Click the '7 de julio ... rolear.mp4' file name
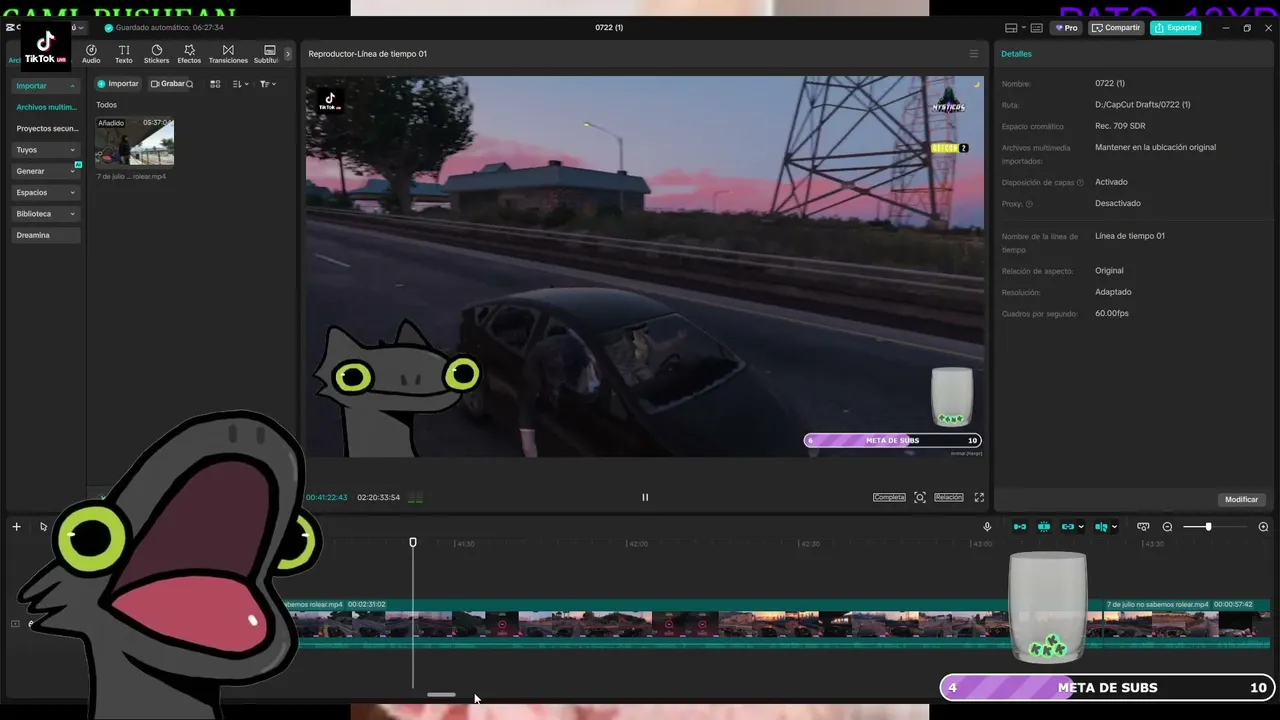This screenshot has height=720, width=1280. pos(131,176)
